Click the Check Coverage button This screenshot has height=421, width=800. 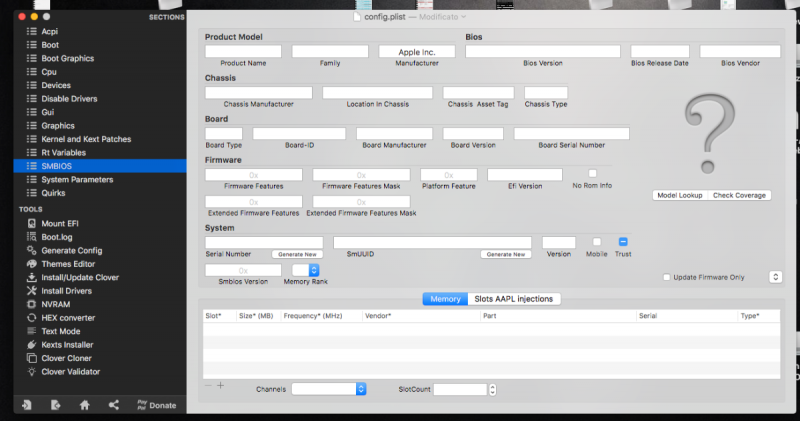pyautogui.click(x=739, y=195)
